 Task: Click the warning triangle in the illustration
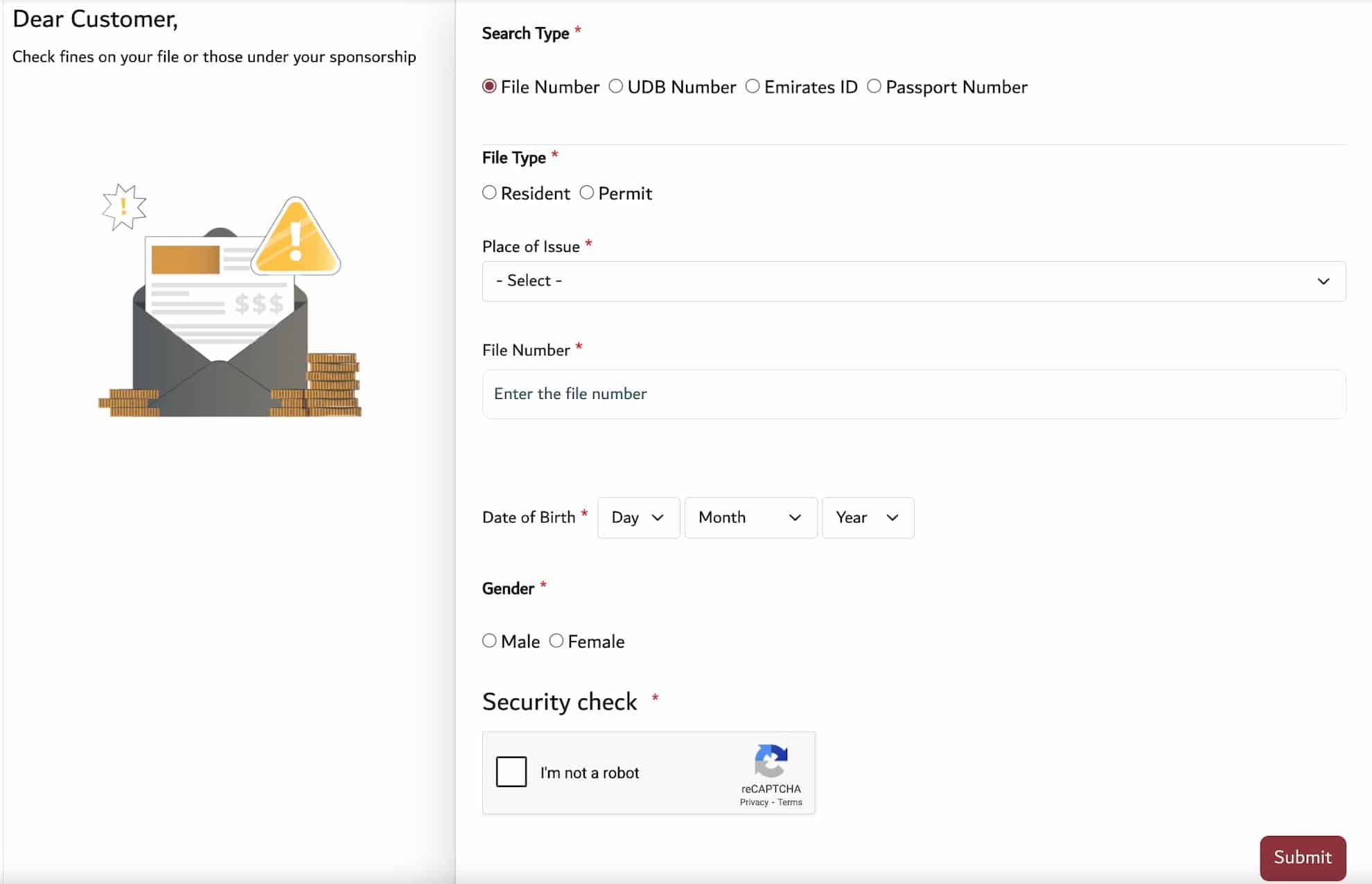tap(297, 236)
